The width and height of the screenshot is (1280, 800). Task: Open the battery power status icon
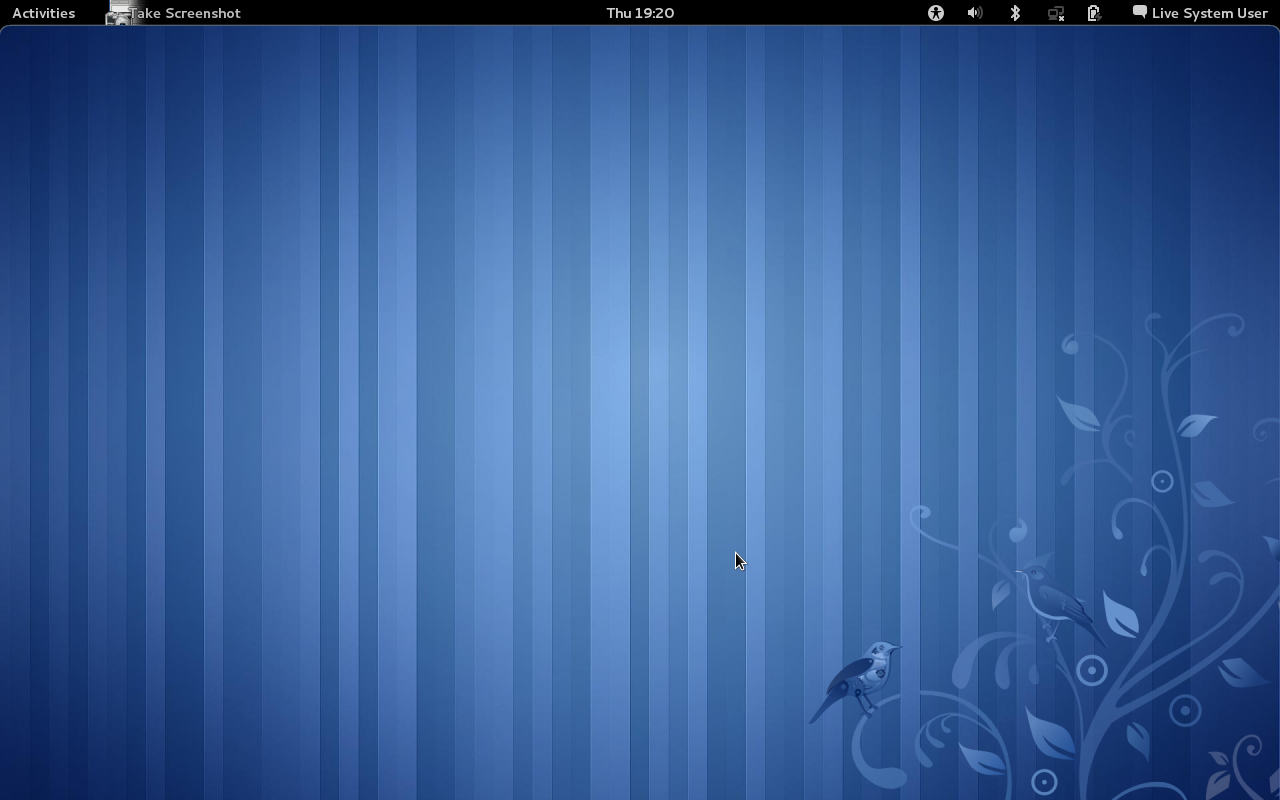point(1094,13)
